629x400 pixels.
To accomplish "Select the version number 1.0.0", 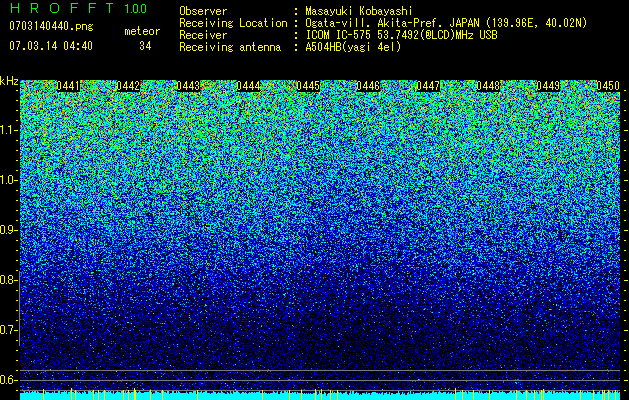I will click(135, 9).
